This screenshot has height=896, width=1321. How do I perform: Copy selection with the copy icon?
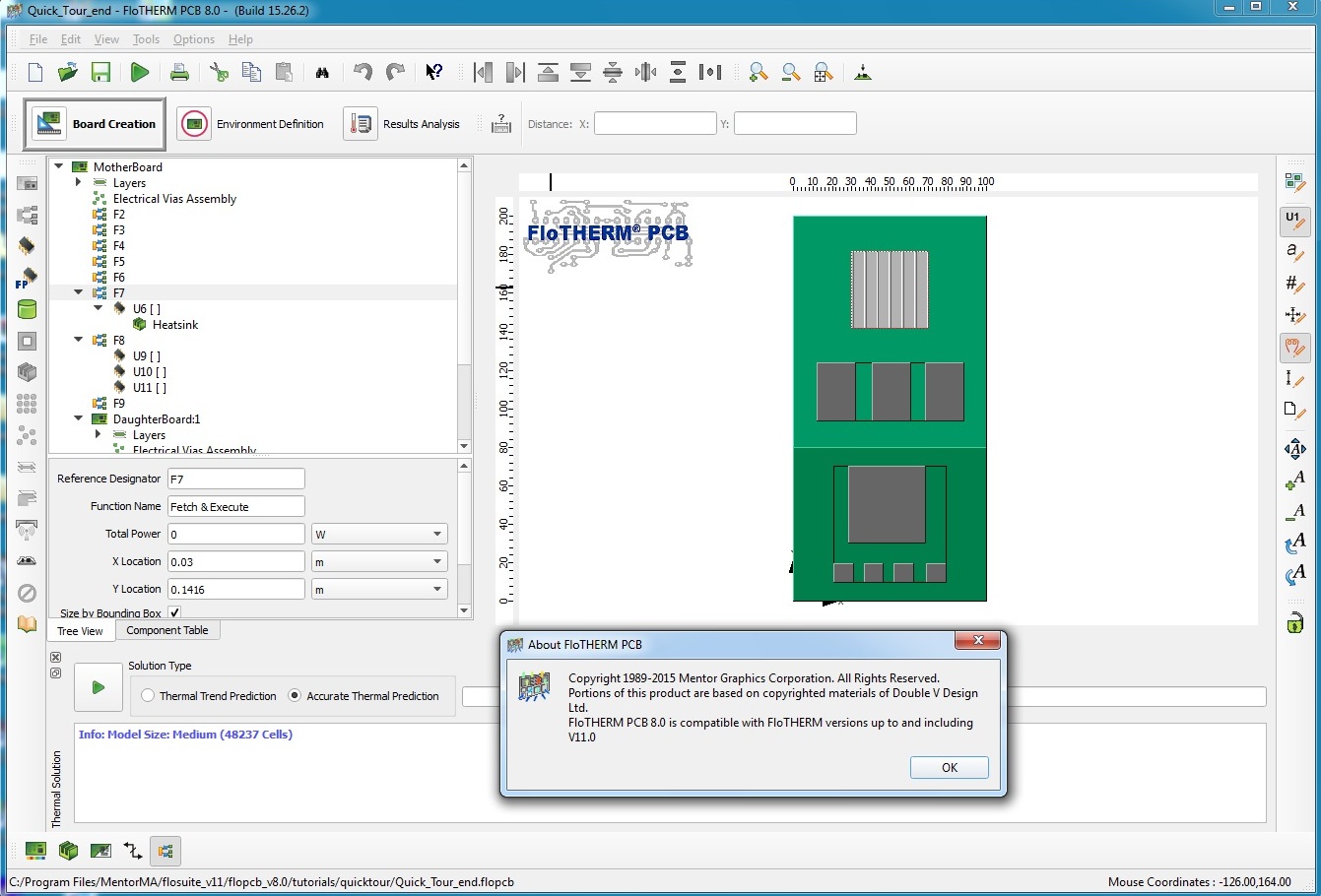(x=251, y=72)
